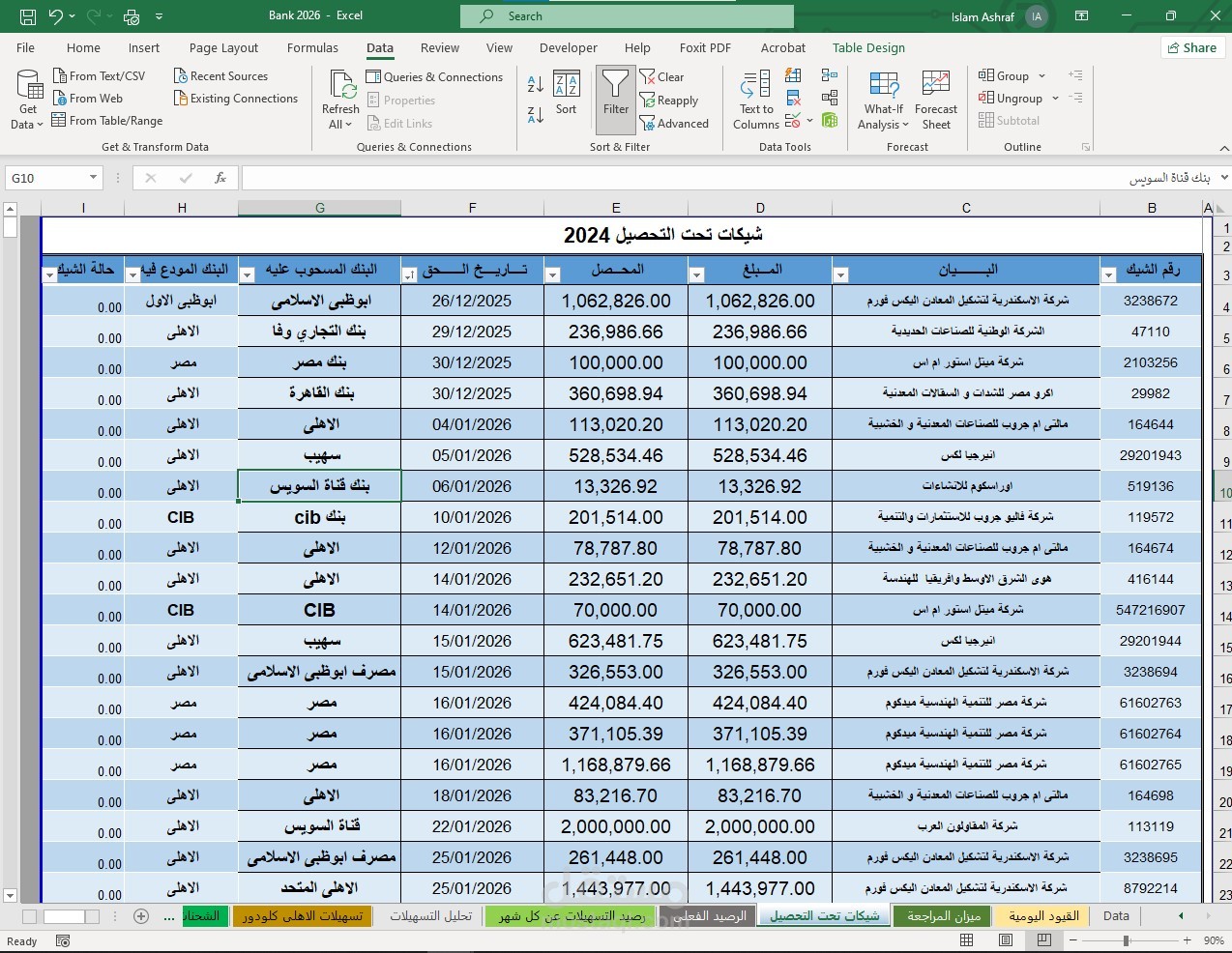Expand the formula bar
The image size is (1232, 953).
tap(1223, 178)
